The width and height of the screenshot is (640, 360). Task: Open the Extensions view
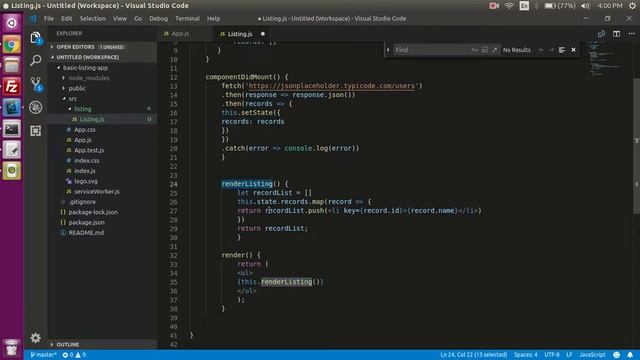(x=36, y=131)
